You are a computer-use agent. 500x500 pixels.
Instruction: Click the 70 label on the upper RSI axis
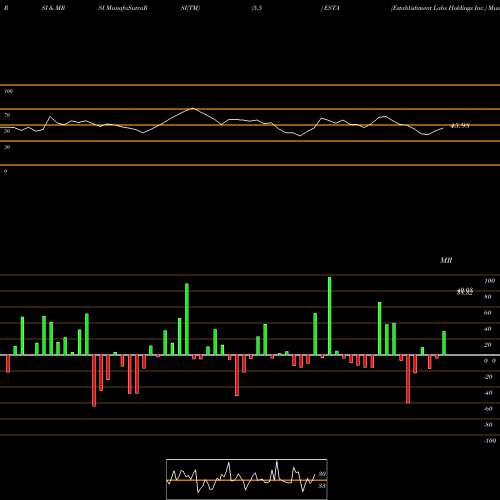(x=7, y=115)
